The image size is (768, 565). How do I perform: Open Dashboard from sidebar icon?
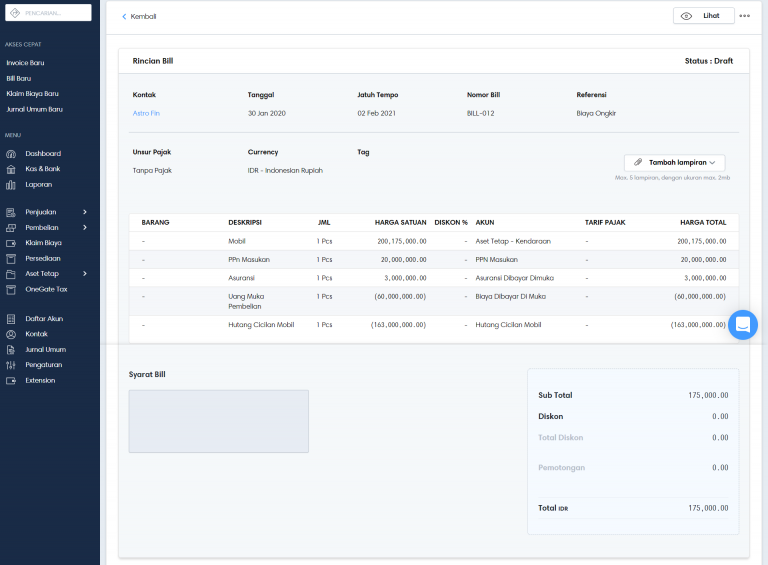(11, 154)
